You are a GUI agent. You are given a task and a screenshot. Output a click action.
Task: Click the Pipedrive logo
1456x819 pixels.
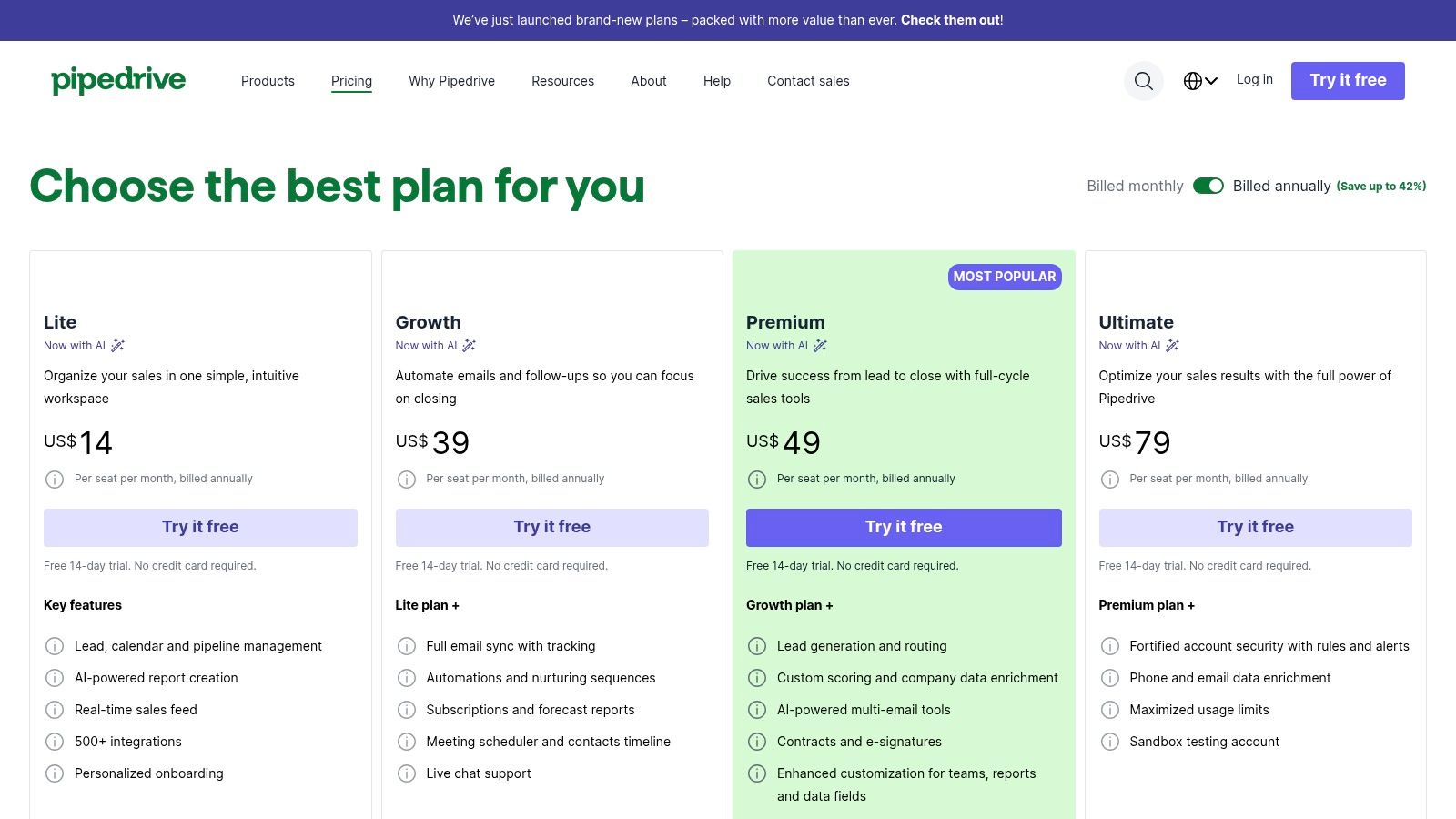pos(118,80)
